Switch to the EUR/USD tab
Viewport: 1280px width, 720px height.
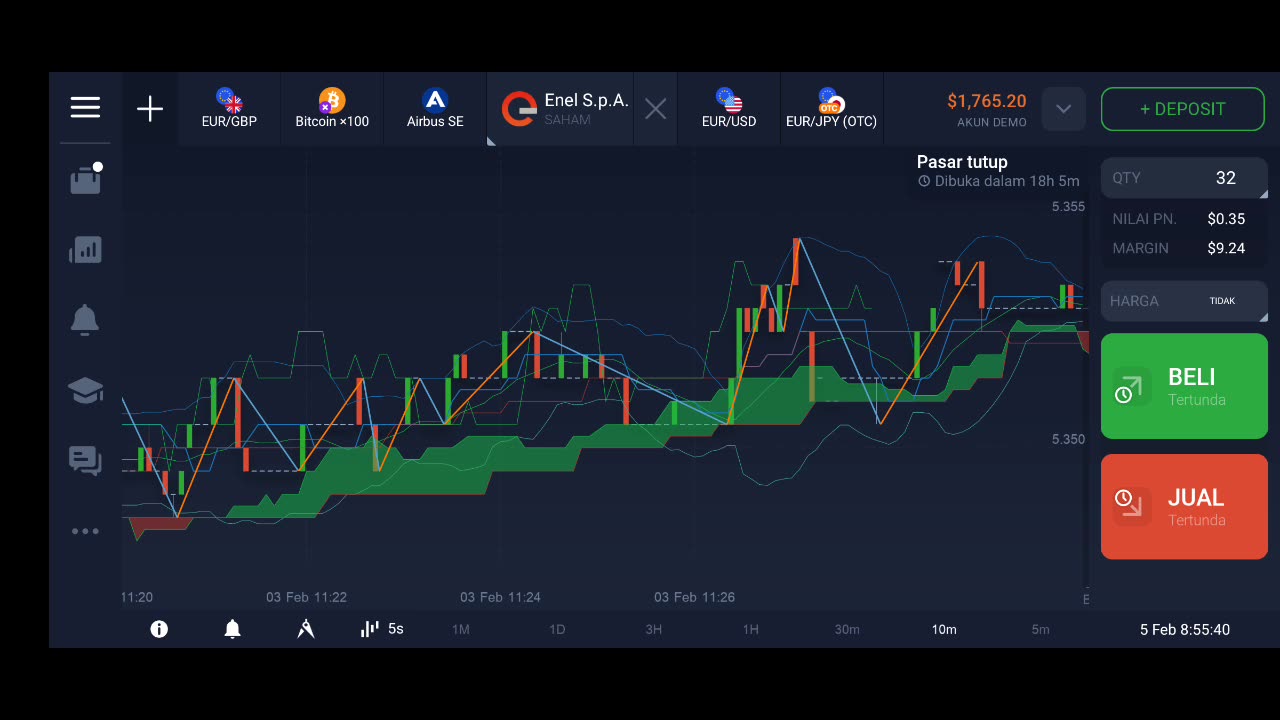click(x=729, y=109)
